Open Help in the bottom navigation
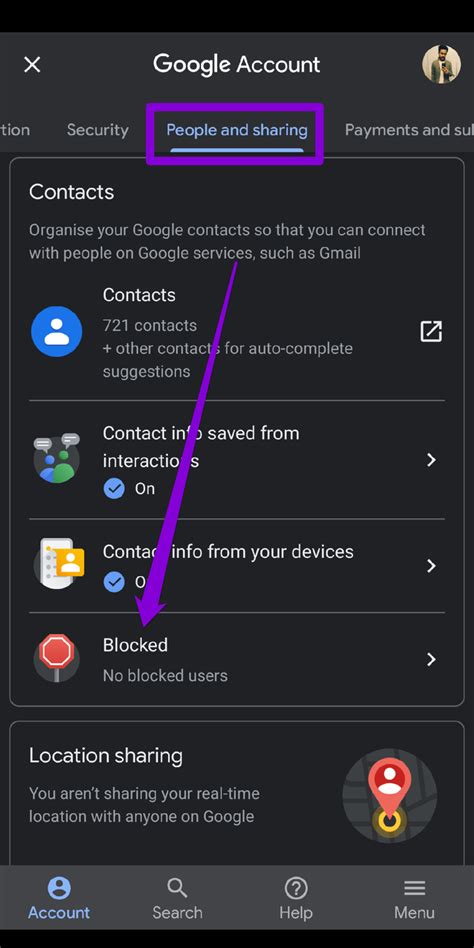This screenshot has height=948, width=474. (296, 898)
